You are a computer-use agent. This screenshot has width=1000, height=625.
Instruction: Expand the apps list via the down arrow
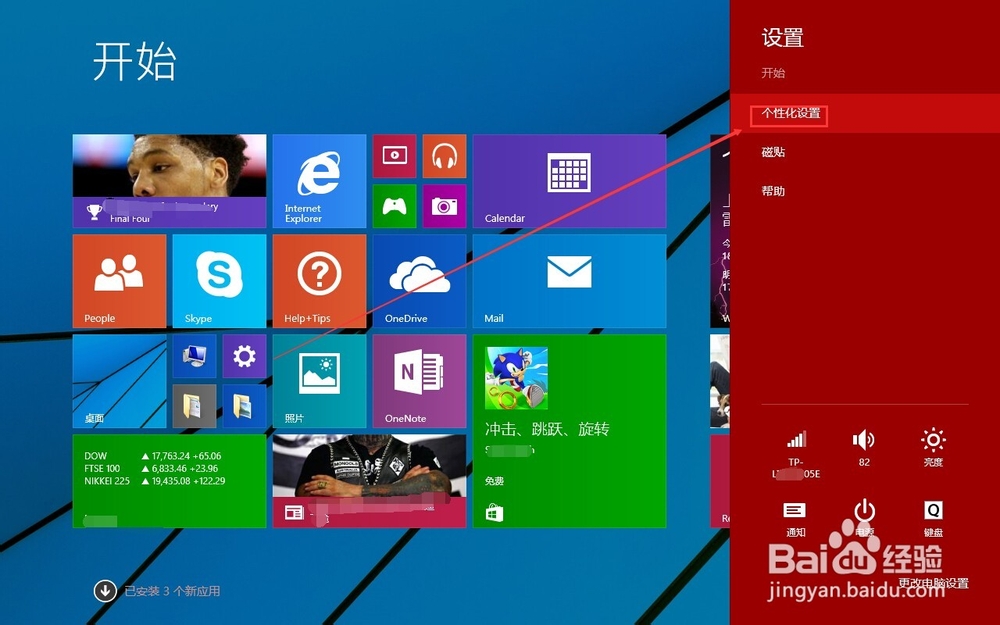coord(104,591)
